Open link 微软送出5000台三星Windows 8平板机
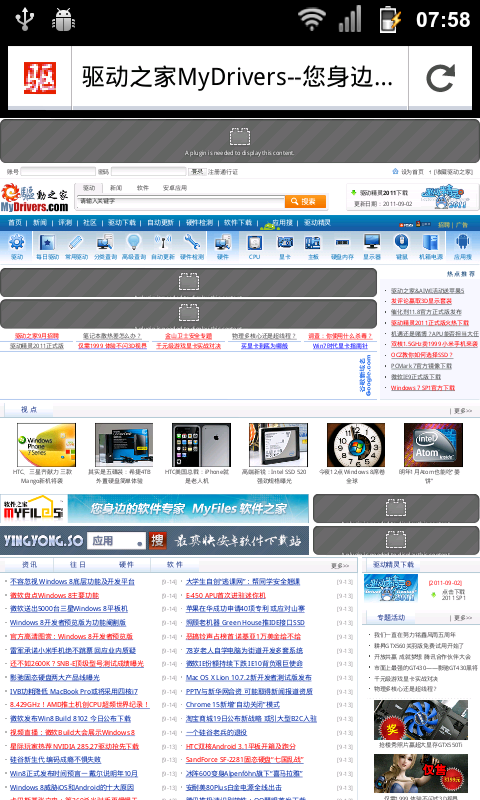The height and width of the screenshot is (800, 480). coord(69,609)
